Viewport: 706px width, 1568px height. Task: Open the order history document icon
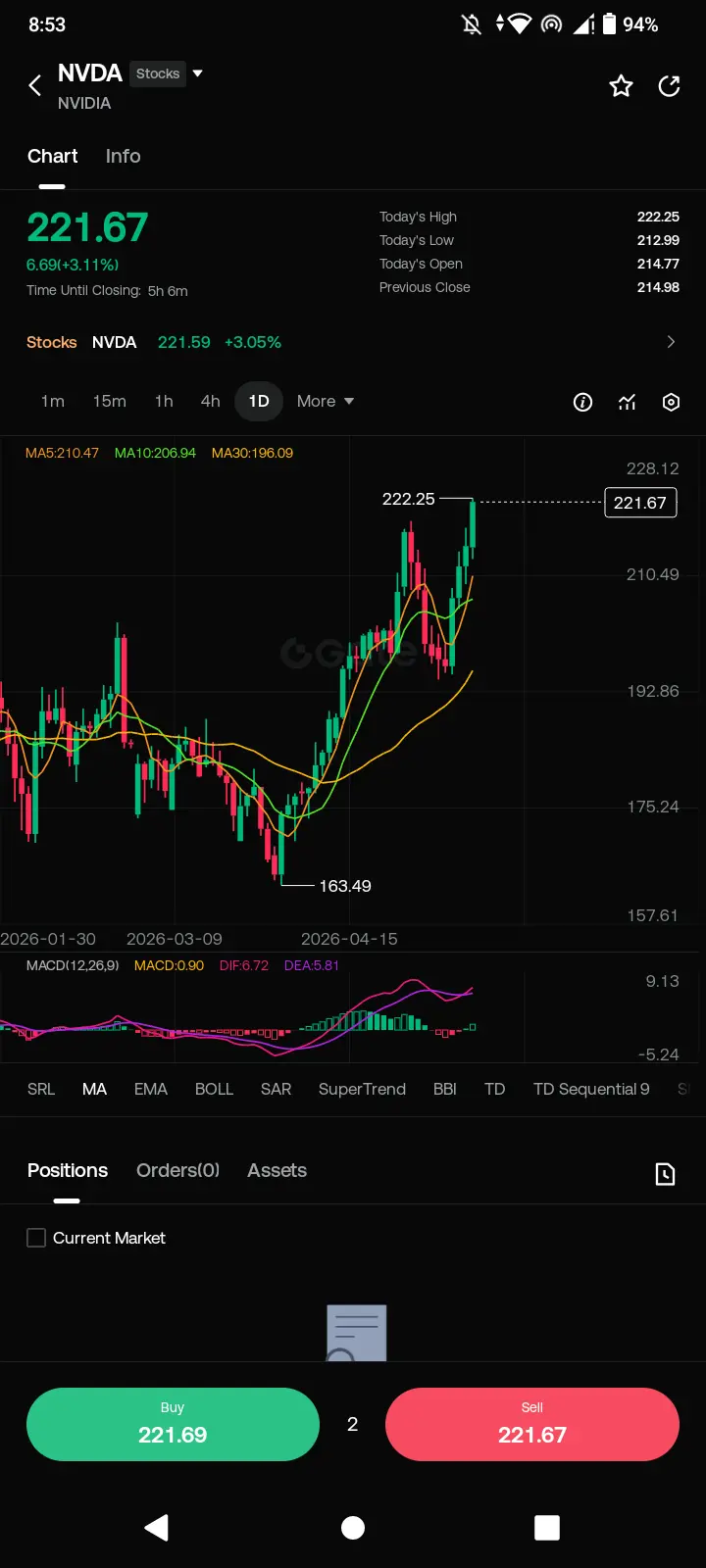665,1173
